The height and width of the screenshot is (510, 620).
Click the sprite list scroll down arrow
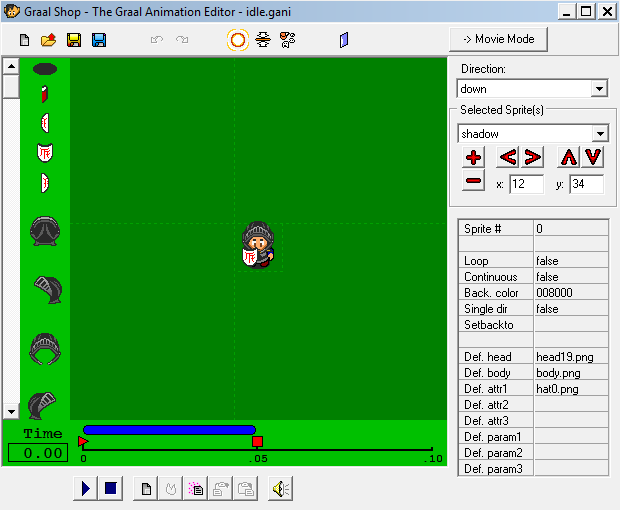[11, 411]
